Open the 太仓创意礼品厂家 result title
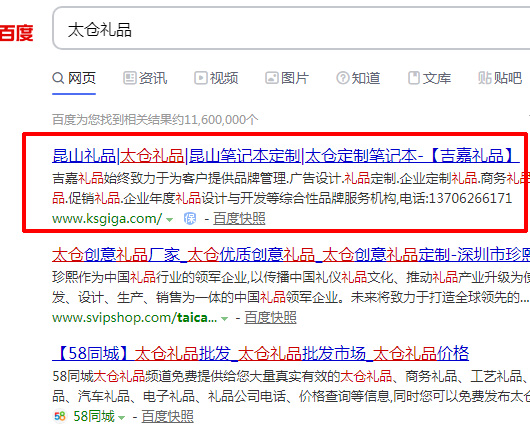 (x=291, y=255)
